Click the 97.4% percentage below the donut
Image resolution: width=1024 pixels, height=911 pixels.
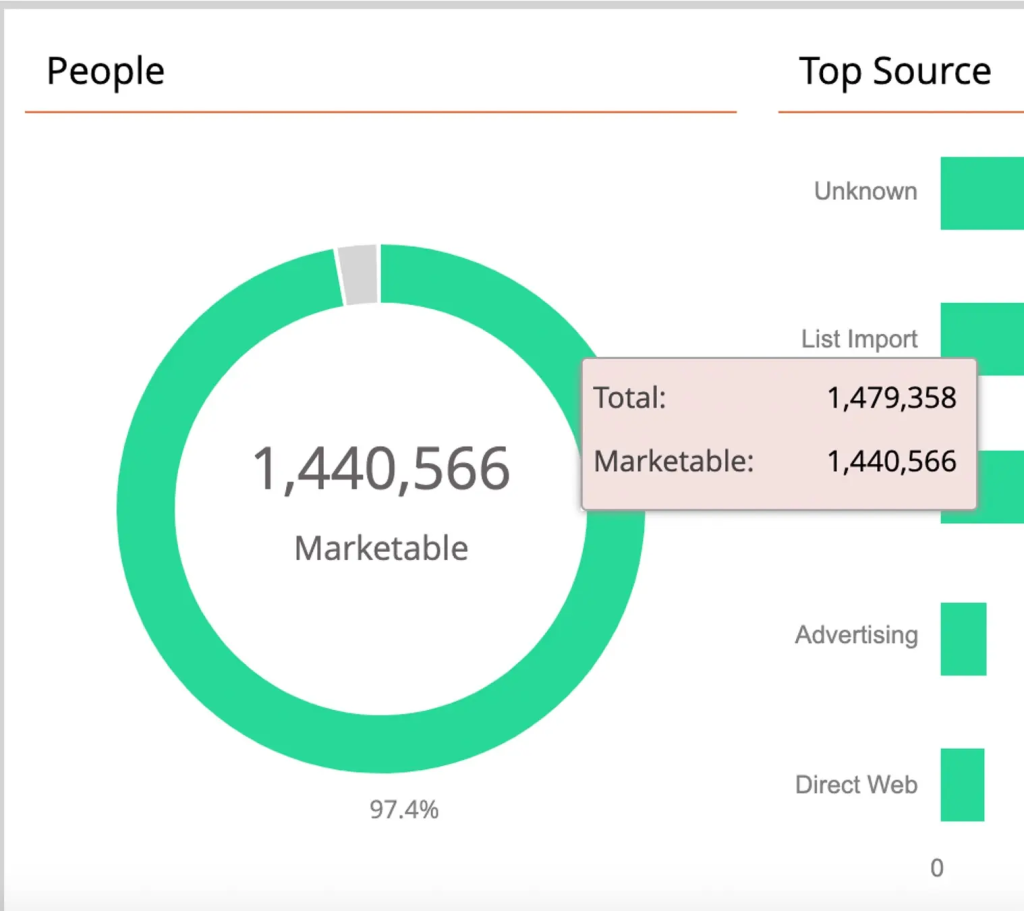404,810
